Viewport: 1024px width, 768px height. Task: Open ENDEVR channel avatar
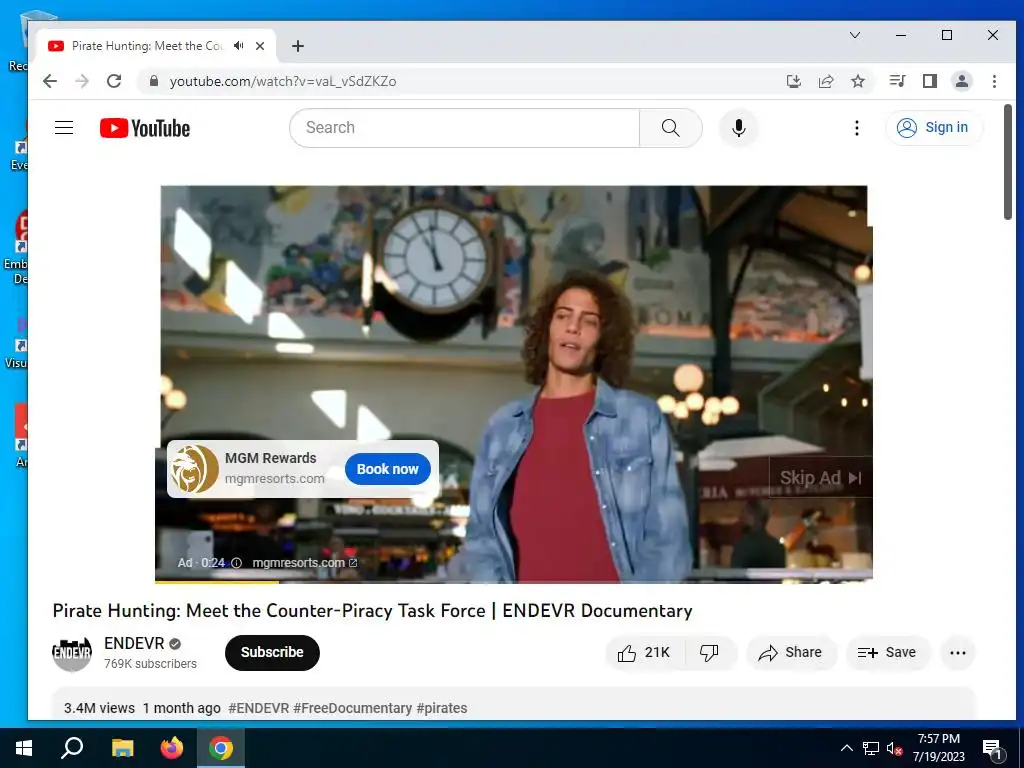72,652
